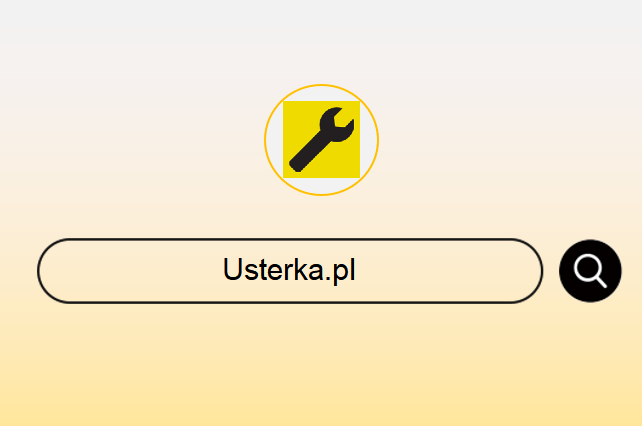Click the Usterka.pl text in search box
The width and height of the screenshot is (642, 426).
coord(289,270)
